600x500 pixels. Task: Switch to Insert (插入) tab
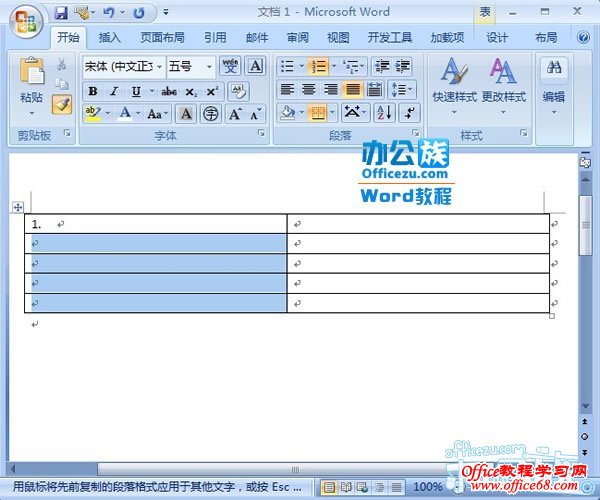click(109, 37)
